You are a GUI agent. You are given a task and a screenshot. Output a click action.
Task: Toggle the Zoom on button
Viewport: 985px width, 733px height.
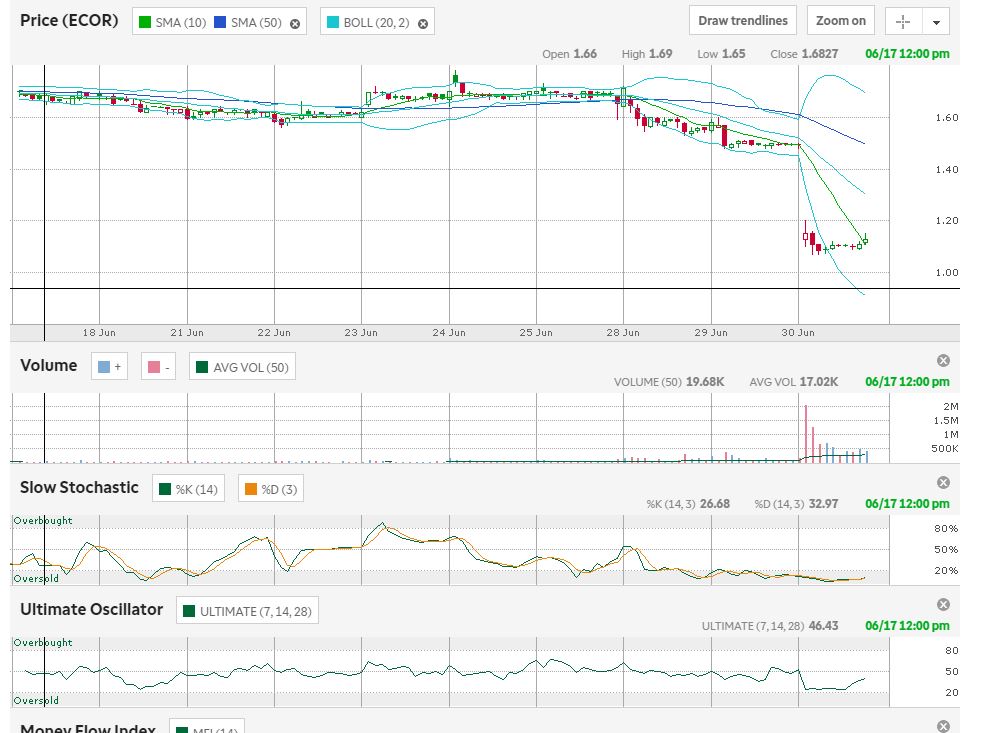[x=840, y=20]
